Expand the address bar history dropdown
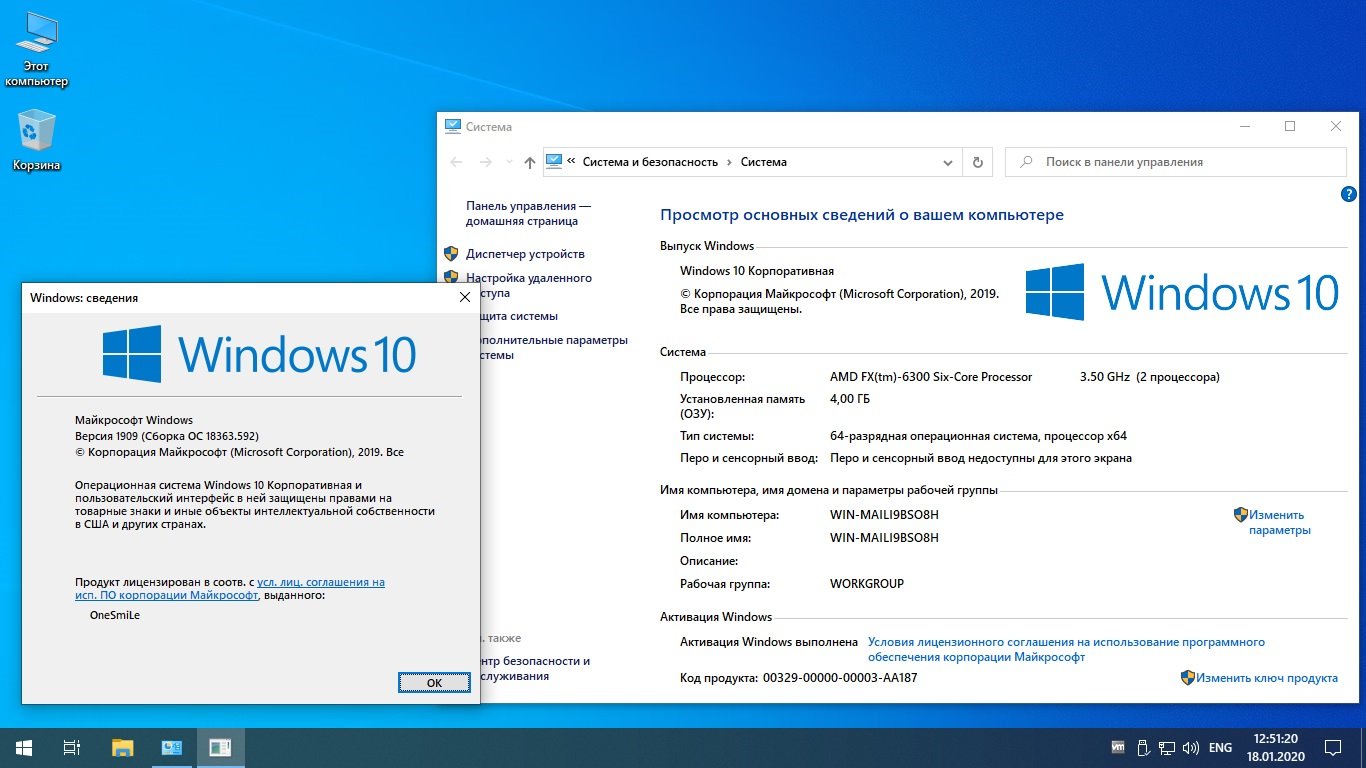This screenshot has height=768, width=1366. pos(948,162)
